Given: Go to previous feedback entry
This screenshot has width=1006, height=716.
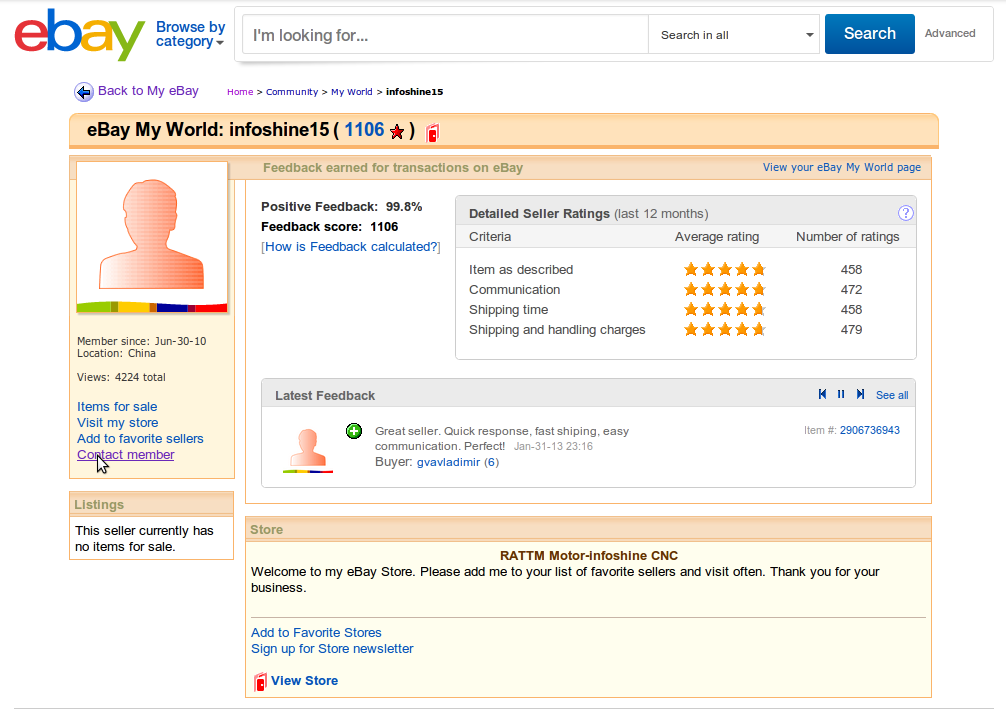Looking at the screenshot, I should pos(822,394).
